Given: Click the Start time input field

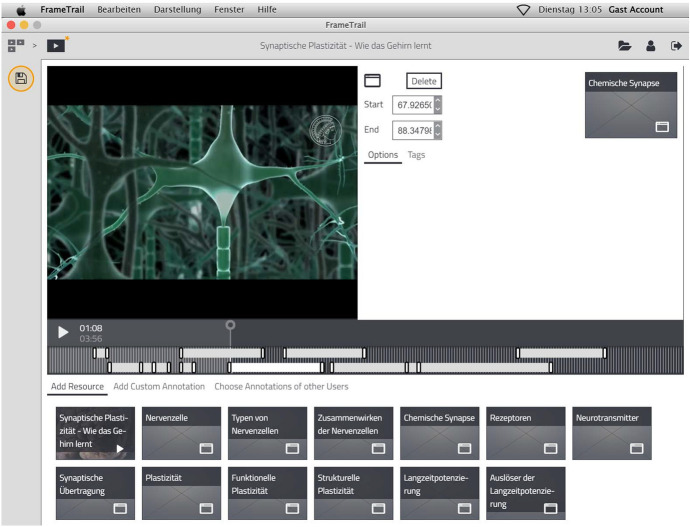Looking at the screenshot, I should click(x=411, y=104).
